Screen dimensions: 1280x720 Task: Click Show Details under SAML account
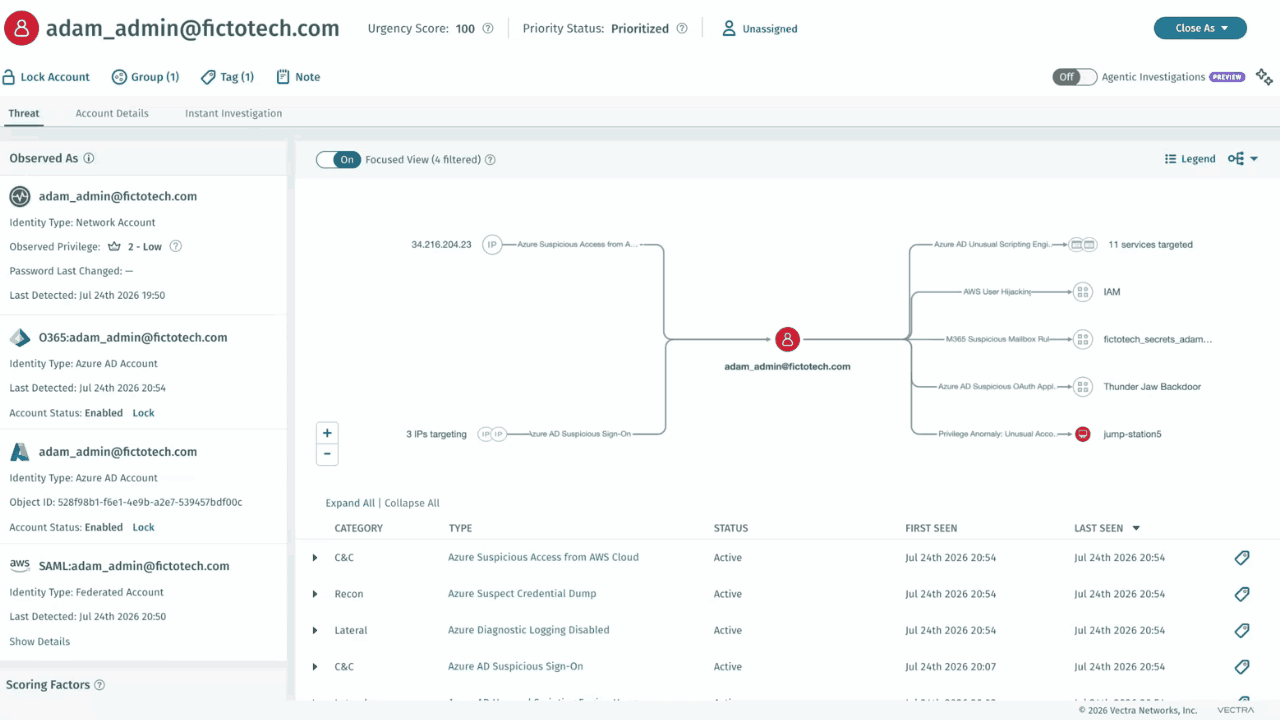click(x=40, y=642)
